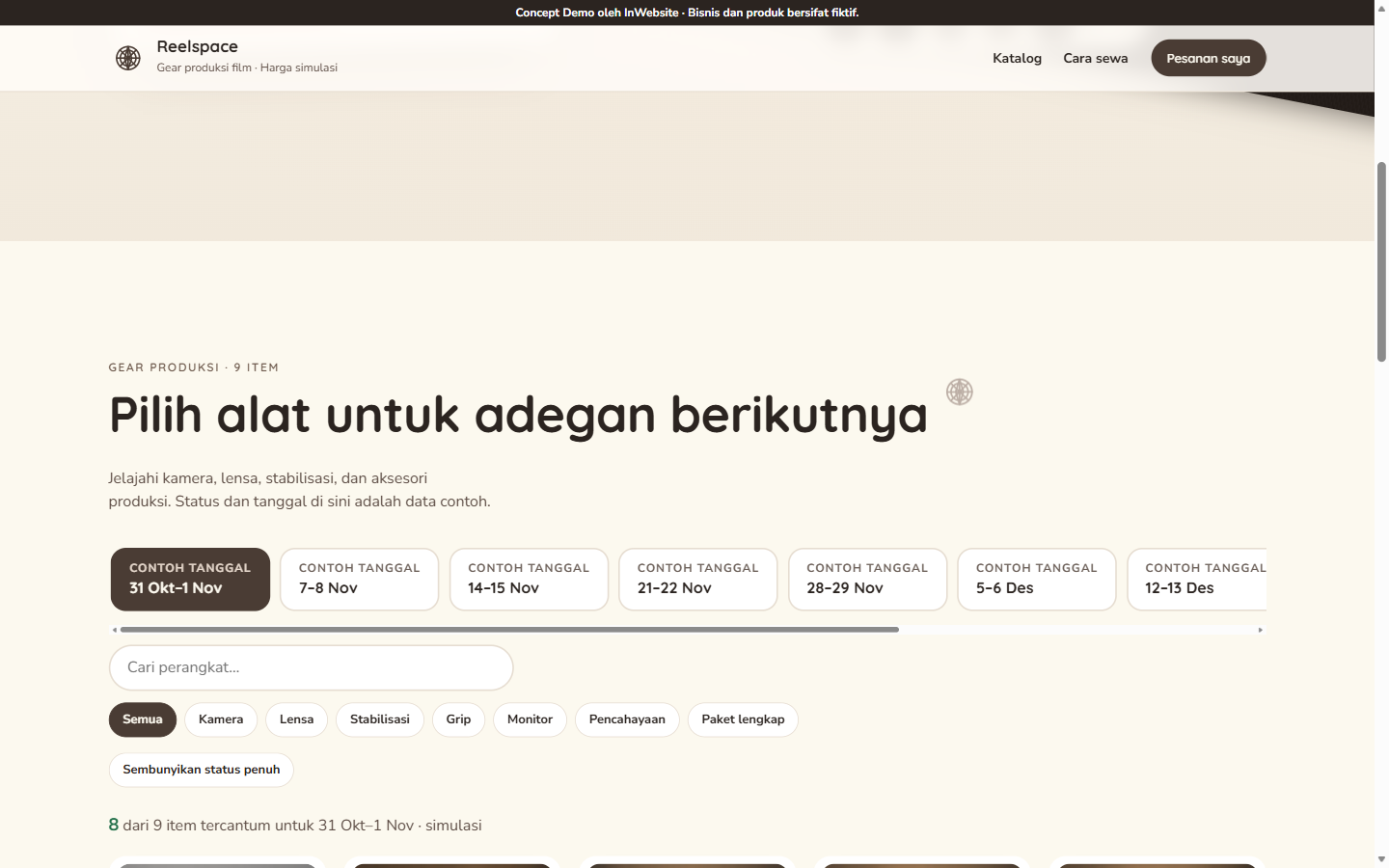Filter by the Kamera category
Viewport: 1389px width, 868px height.
pyautogui.click(x=221, y=719)
